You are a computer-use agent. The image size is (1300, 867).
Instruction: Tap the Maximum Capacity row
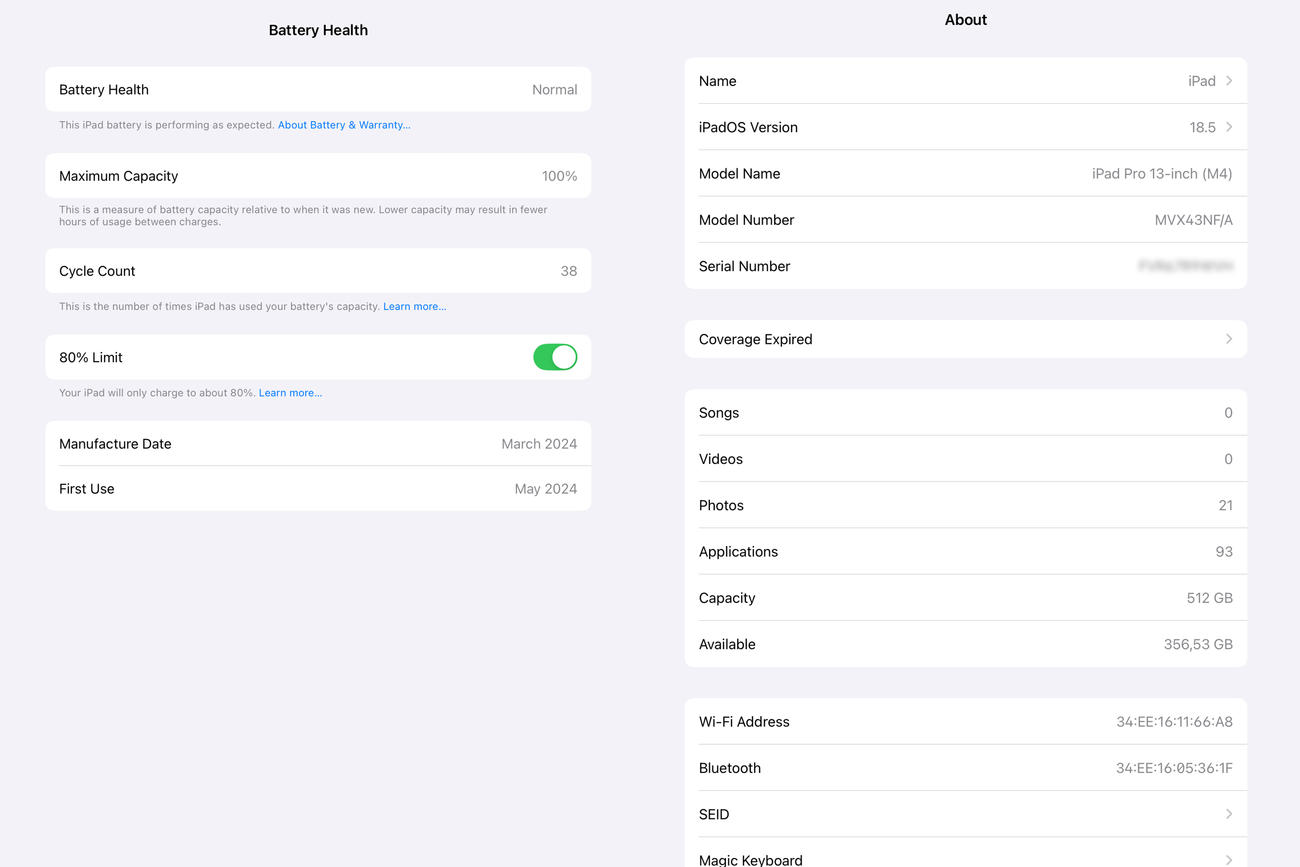pyautogui.click(x=318, y=176)
